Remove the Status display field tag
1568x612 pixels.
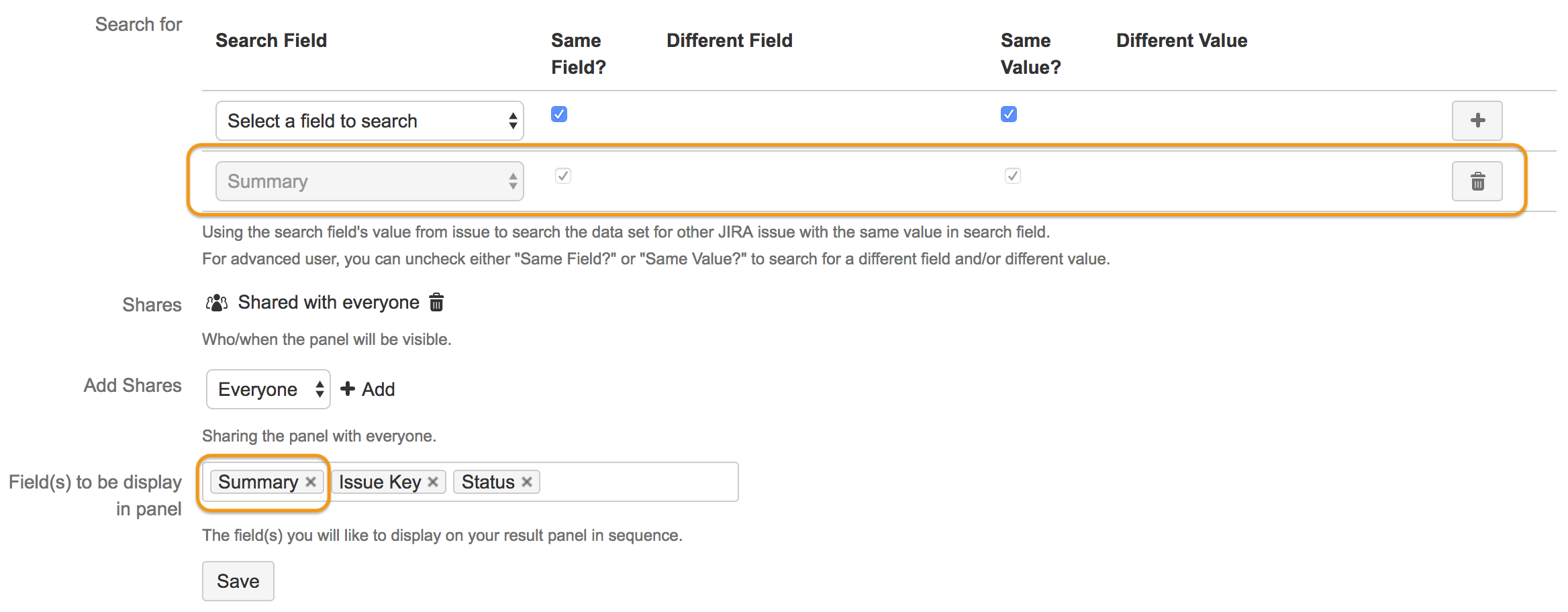[x=527, y=481]
